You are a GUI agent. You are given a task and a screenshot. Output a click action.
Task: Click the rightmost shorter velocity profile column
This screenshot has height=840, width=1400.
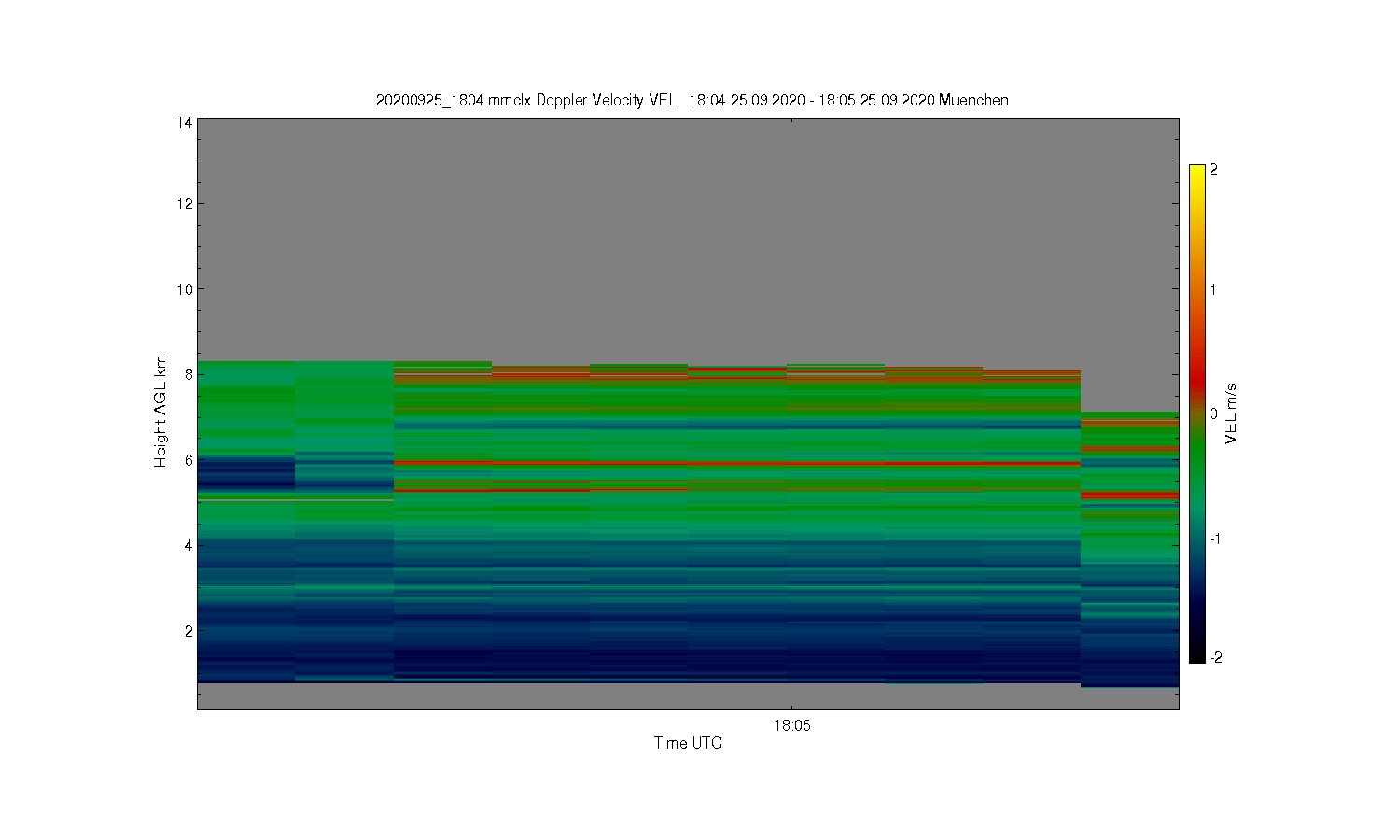[x=1129, y=550]
